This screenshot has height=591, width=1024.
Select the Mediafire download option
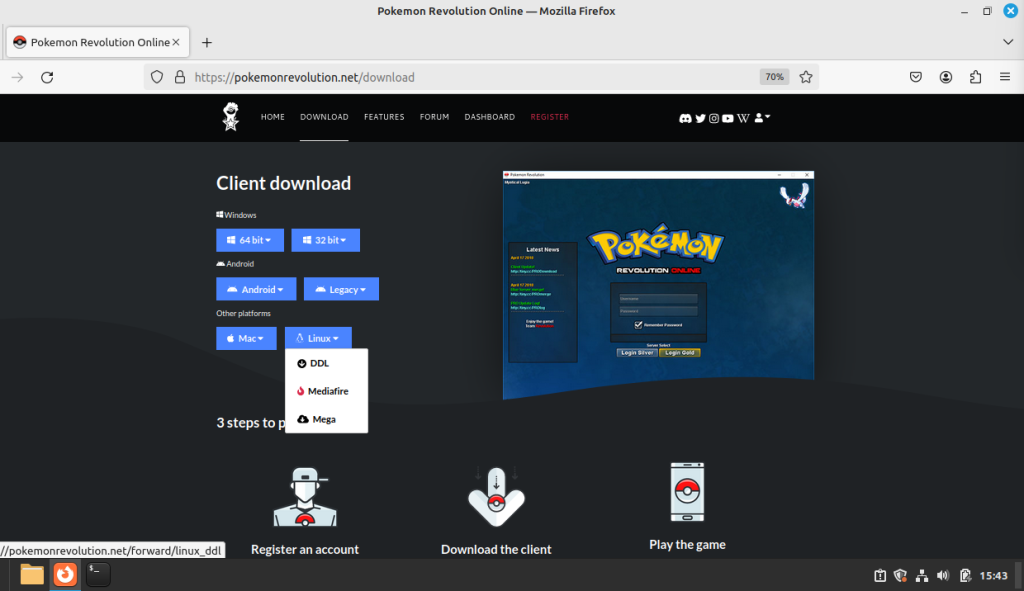click(x=322, y=391)
